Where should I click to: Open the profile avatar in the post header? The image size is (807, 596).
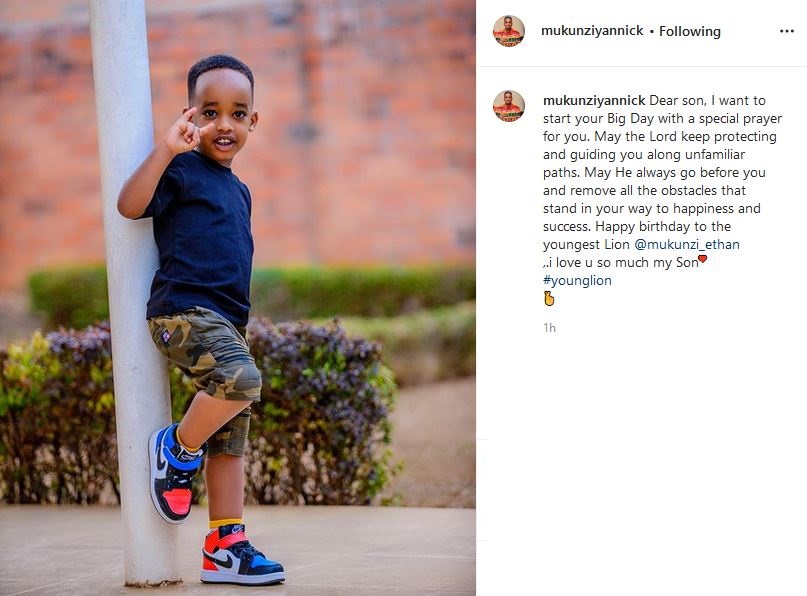tap(509, 31)
